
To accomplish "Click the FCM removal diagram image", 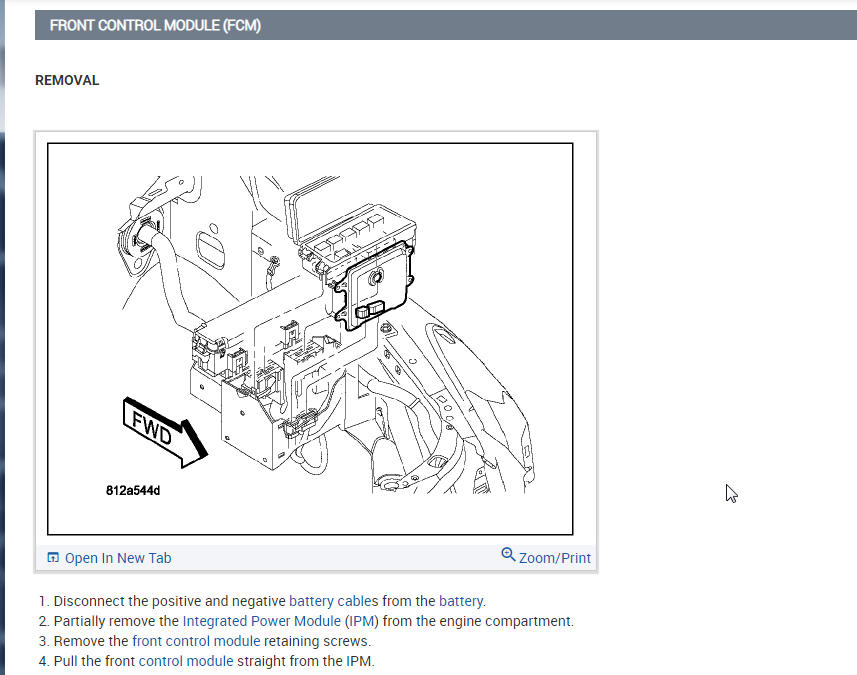I will click(310, 339).
